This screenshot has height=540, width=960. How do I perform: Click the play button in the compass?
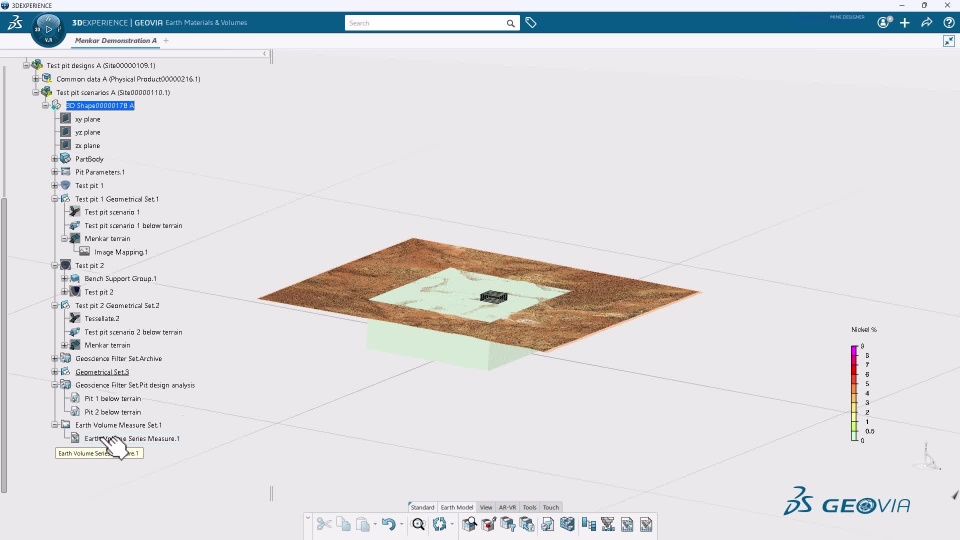click(48, 29)
